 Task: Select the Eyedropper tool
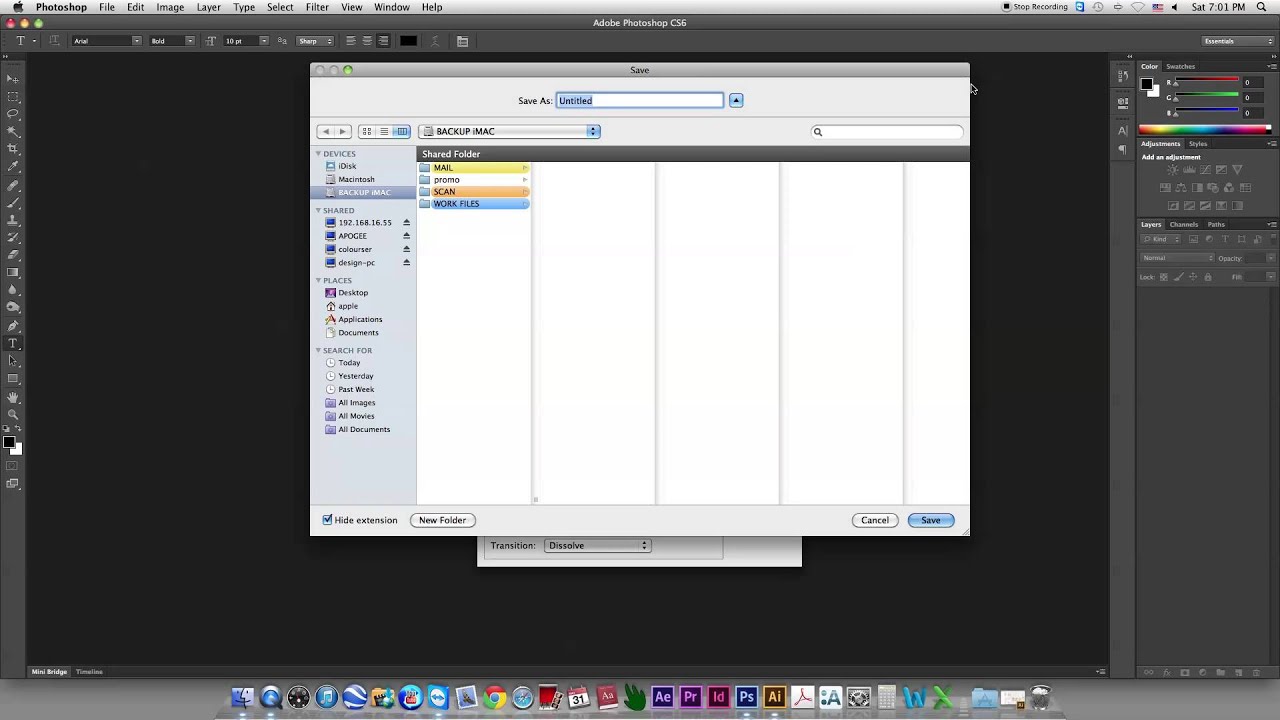click(x=13, y=166)
